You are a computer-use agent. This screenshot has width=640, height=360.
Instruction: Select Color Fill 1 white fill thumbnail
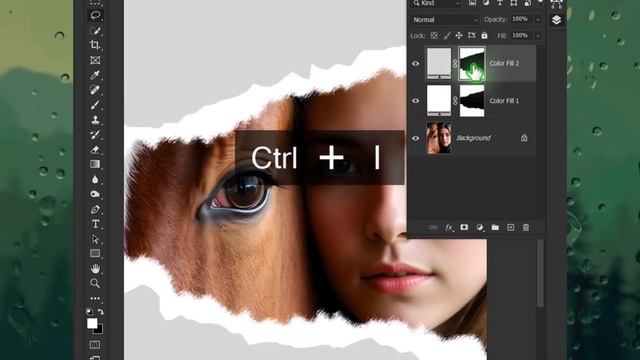click(x=439, y=100)
